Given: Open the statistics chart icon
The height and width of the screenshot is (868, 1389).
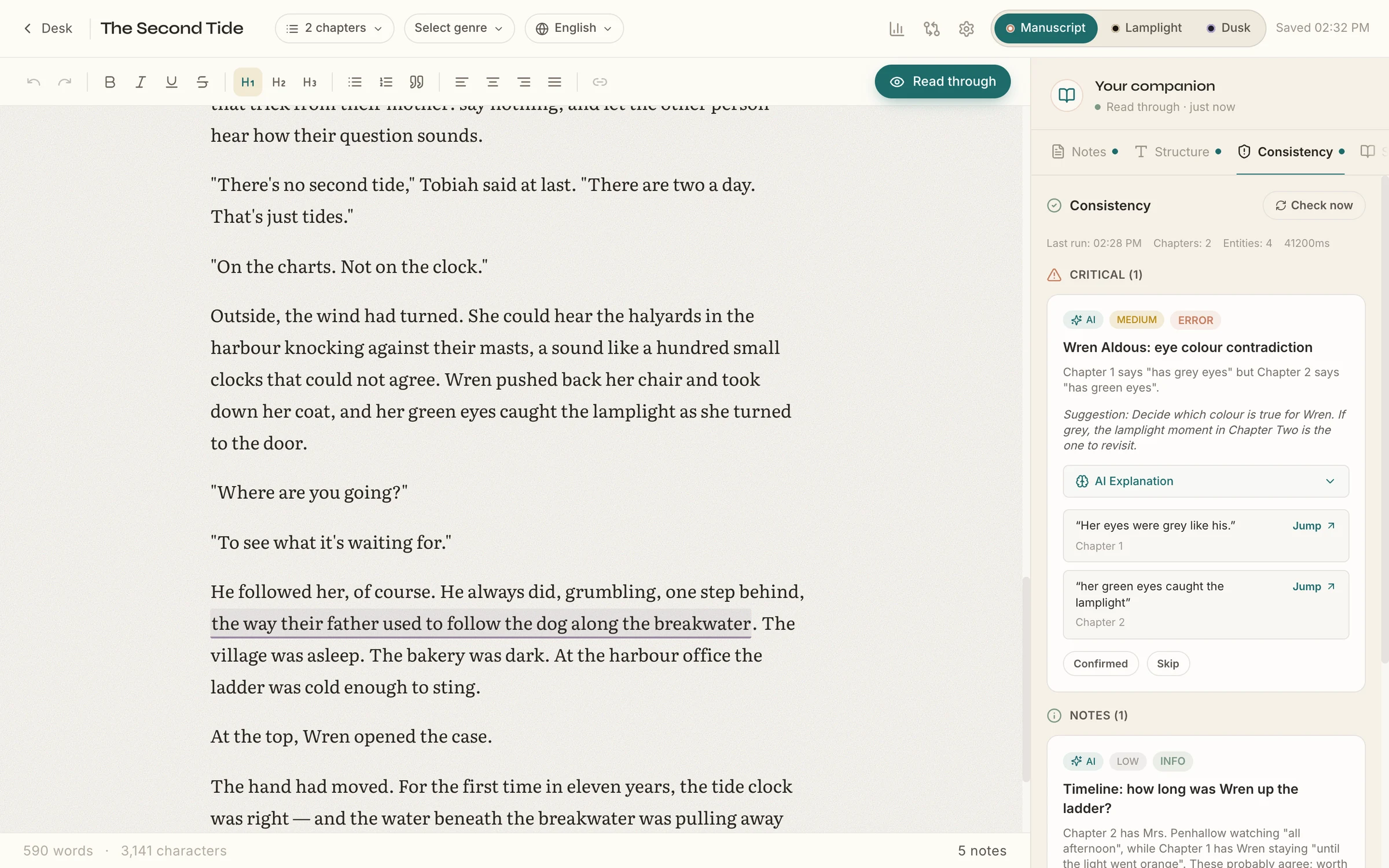Looking at the screenshot, I should point(896,28).
